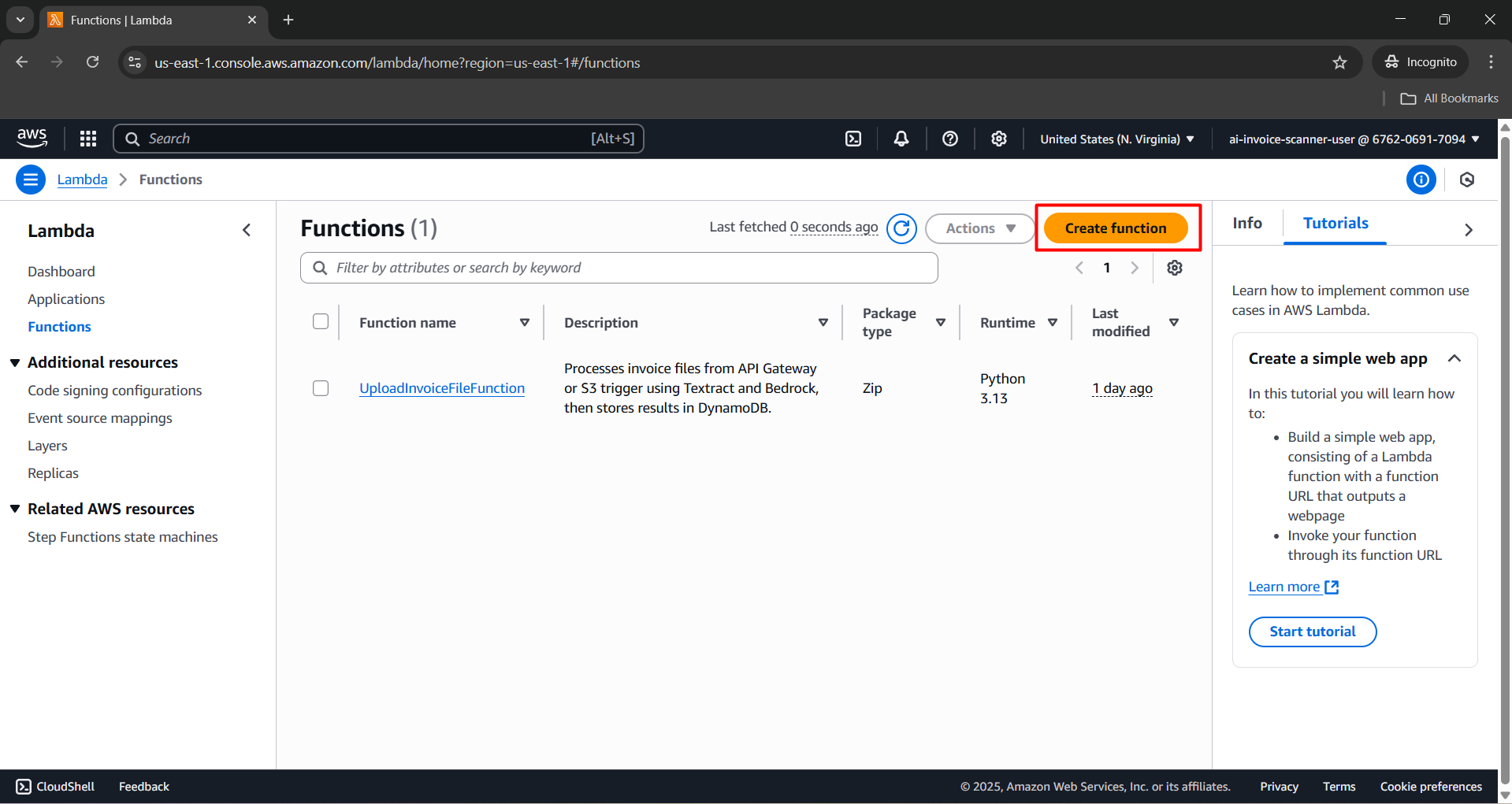1512x804 pixels.
Task: Refresh the functions list
Action: click(x=901, y=228)
